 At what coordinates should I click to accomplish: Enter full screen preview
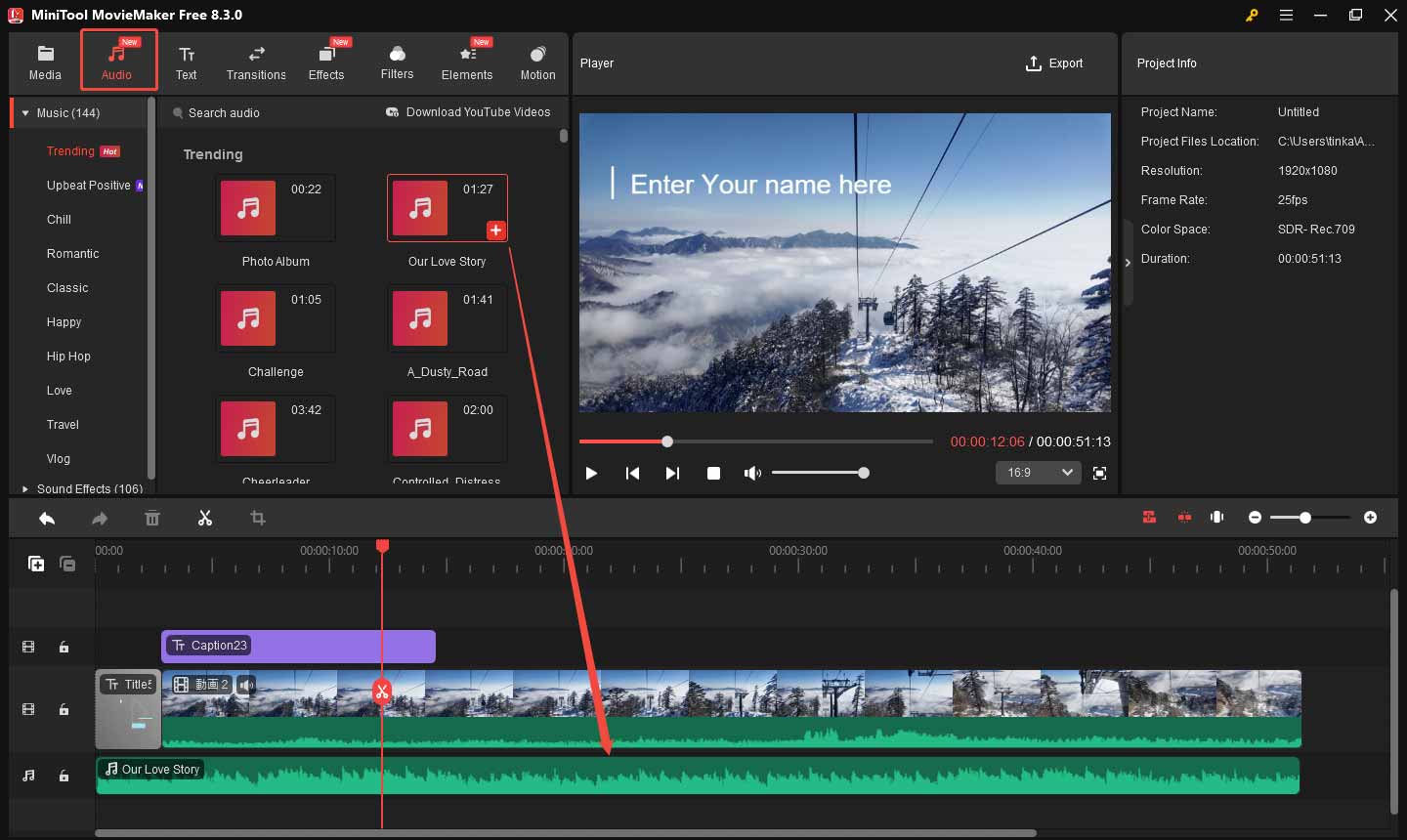coord(1100,473)
